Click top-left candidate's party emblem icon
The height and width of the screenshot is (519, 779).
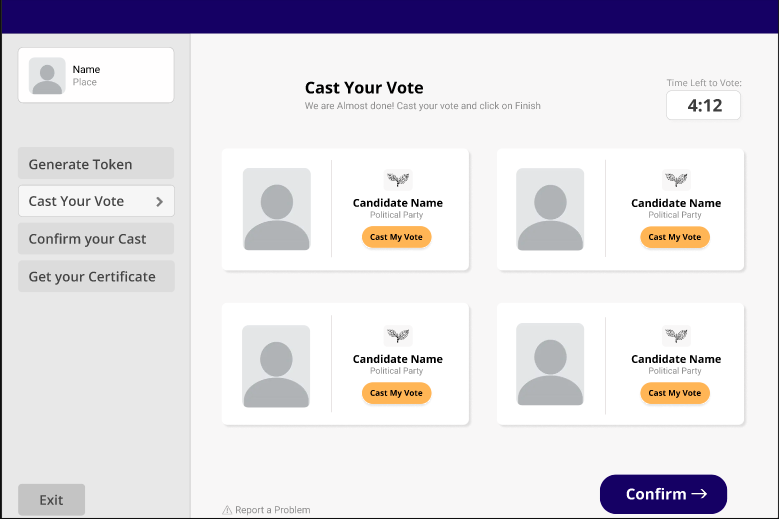click(398, 180)
